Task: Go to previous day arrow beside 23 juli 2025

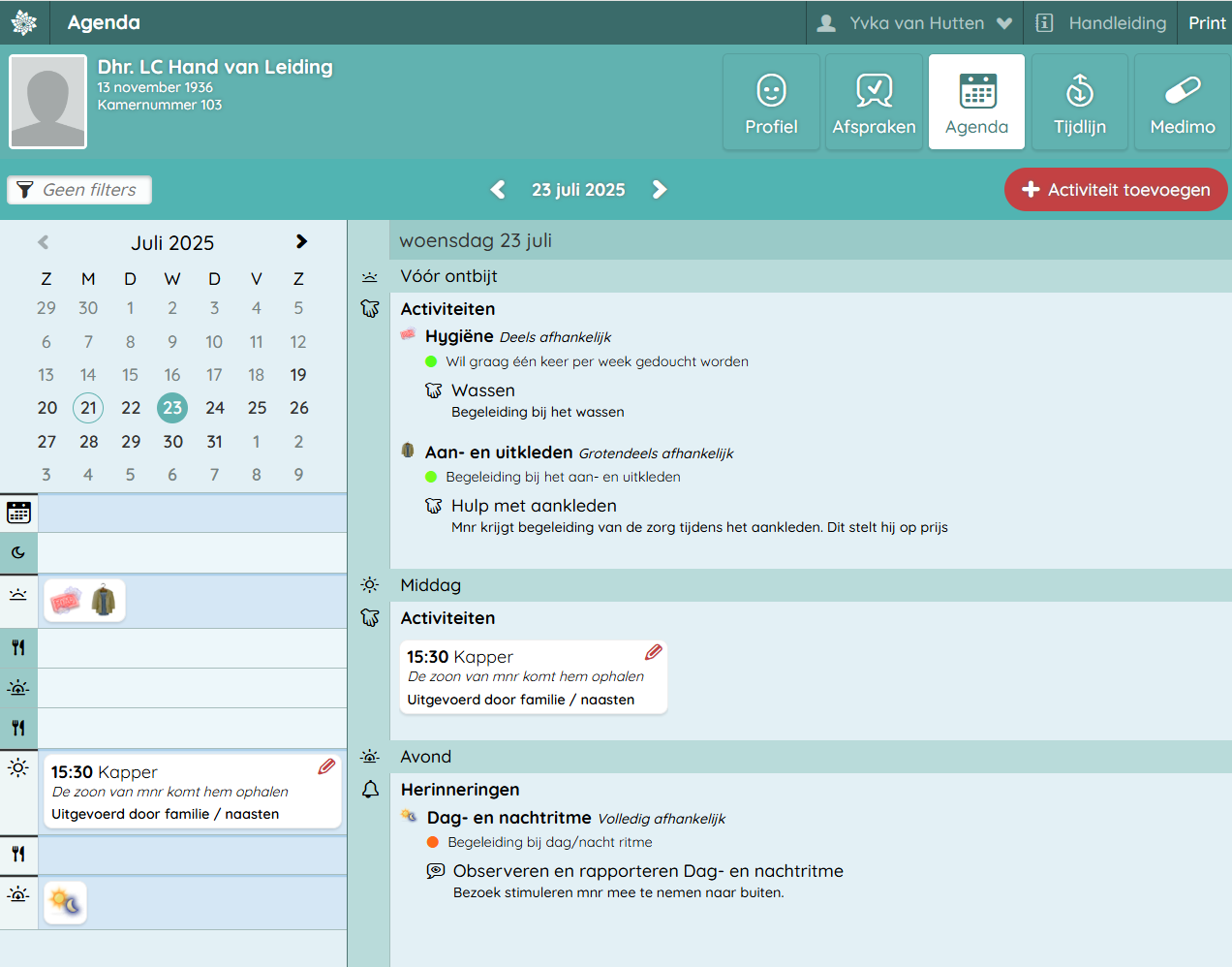Action: [498, 190]
